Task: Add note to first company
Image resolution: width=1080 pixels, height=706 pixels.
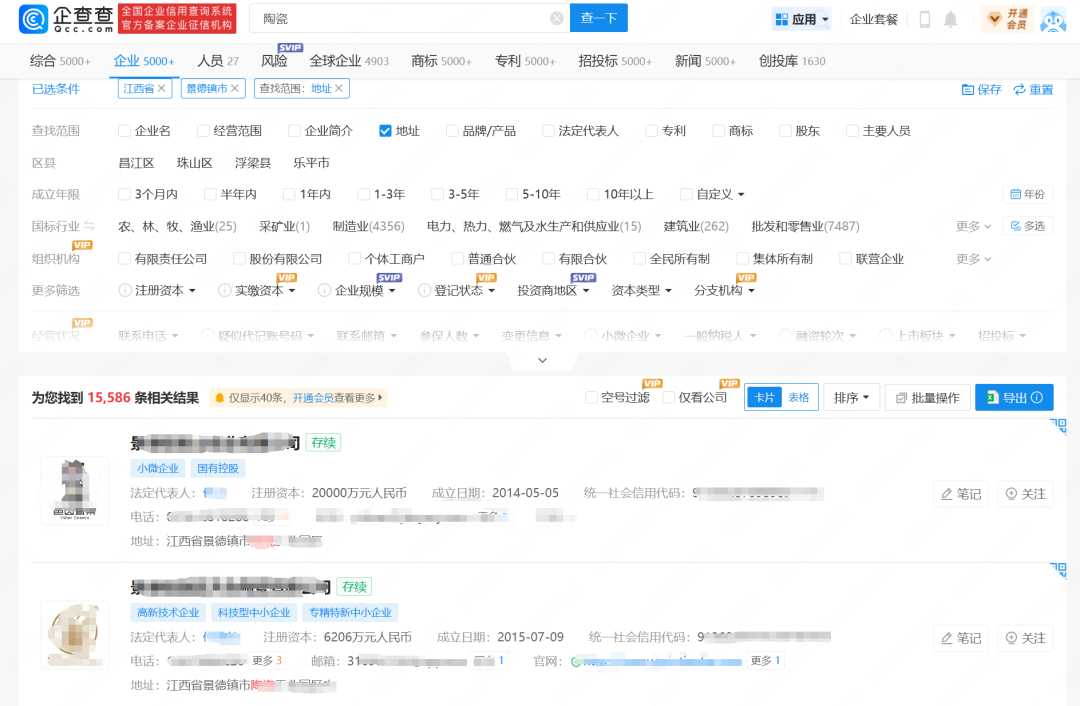Action: point(961,494)
